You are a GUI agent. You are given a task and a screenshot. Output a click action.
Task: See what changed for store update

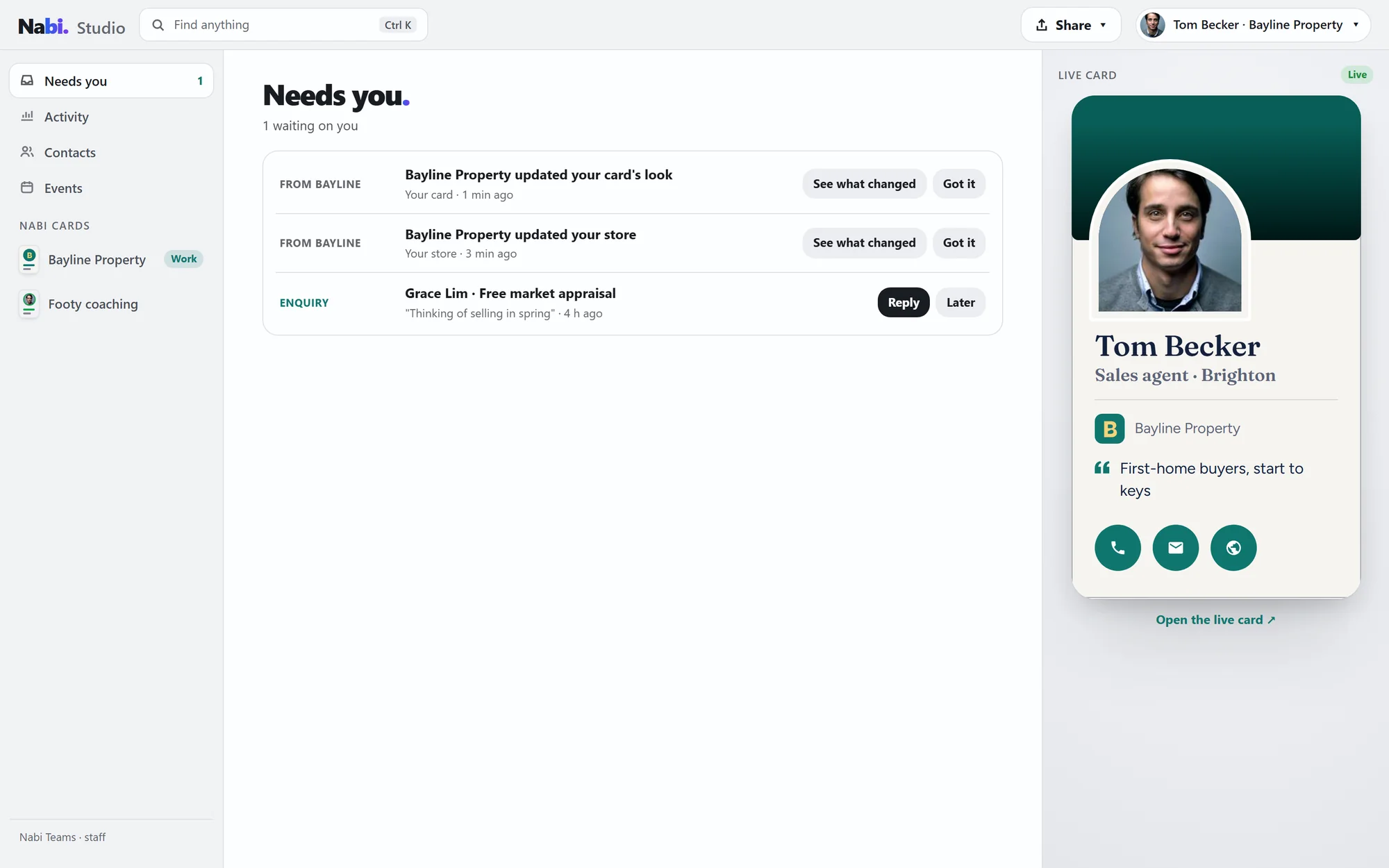click(864, 243)
